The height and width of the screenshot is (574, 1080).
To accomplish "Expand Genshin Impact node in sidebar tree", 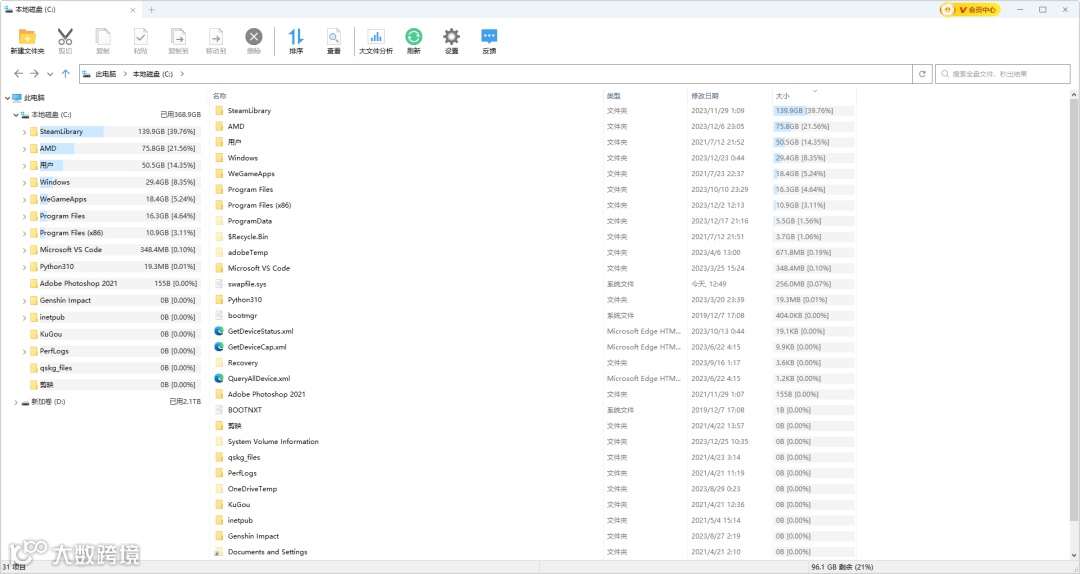I will click(x=24, y=300).
